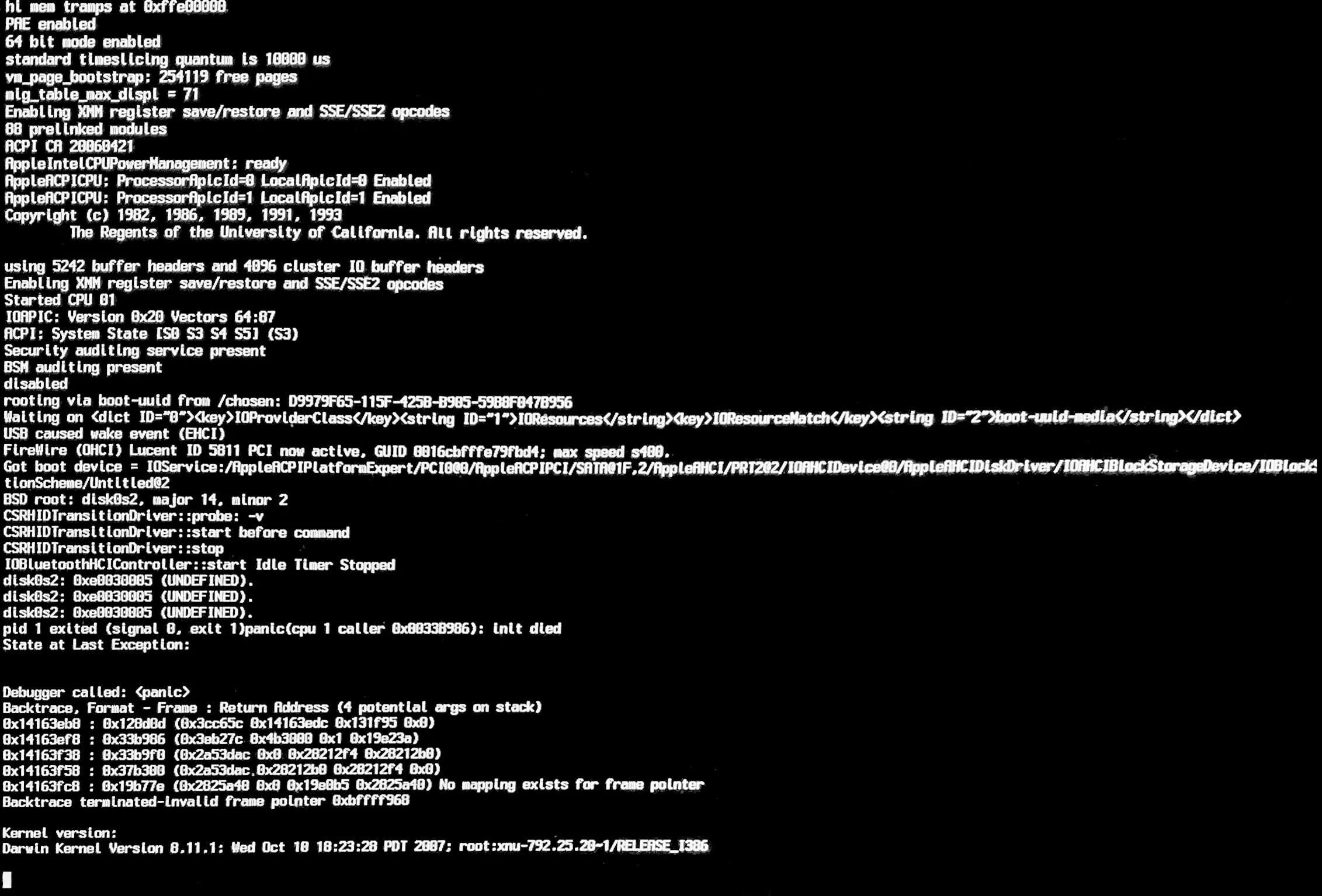Click 'IOBluetoothHCIController::start Idle Timer Stopped' line
Viewport: 1322px width, 896px height.
pyautogui.click(x=199, y=565)
